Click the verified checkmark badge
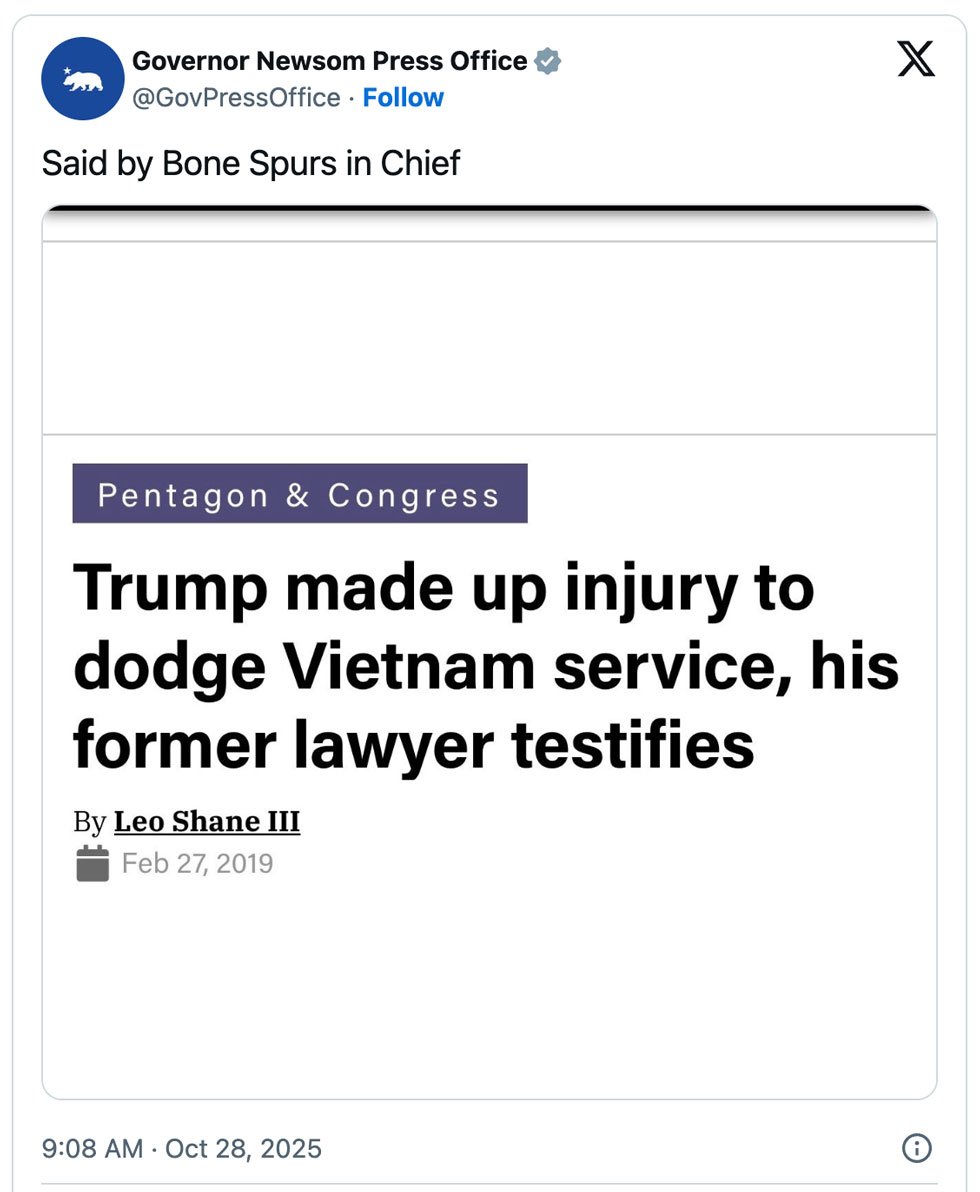980x1192 pixels. click(547, 61)
